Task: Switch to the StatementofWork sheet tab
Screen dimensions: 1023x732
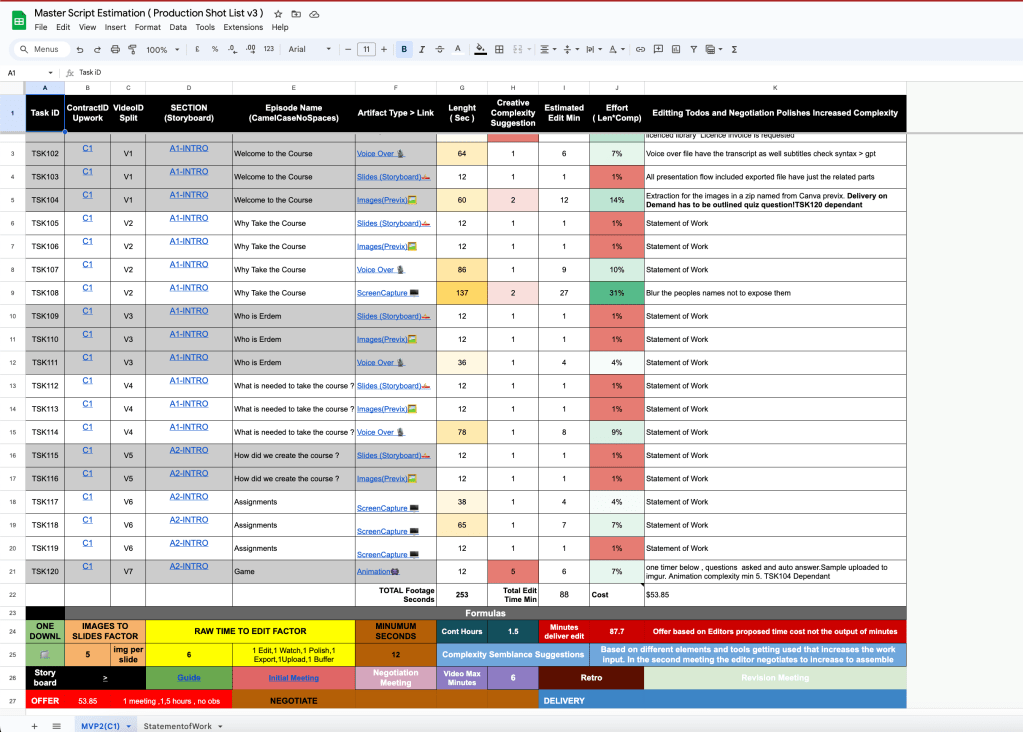Action: [x=177, y=726]
